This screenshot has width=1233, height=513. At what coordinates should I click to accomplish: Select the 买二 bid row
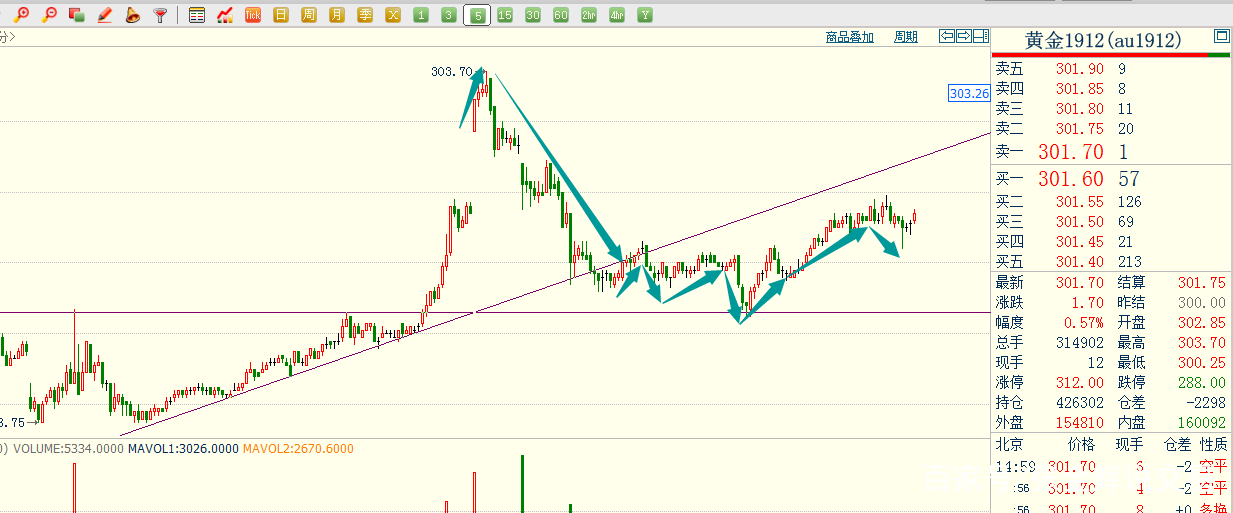pyautogui.click(x=1111, y=202)
